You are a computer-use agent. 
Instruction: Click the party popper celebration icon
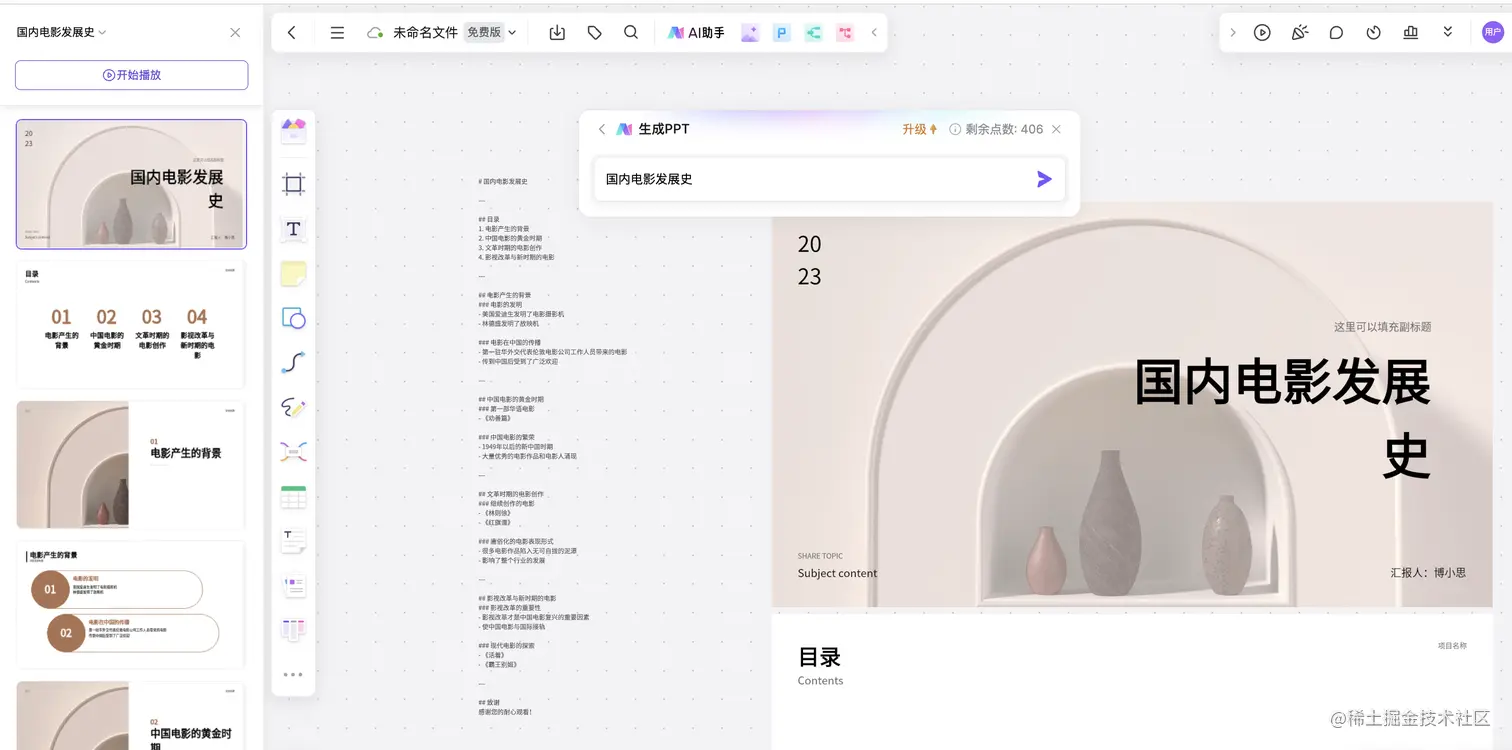tap(1299, 32)
